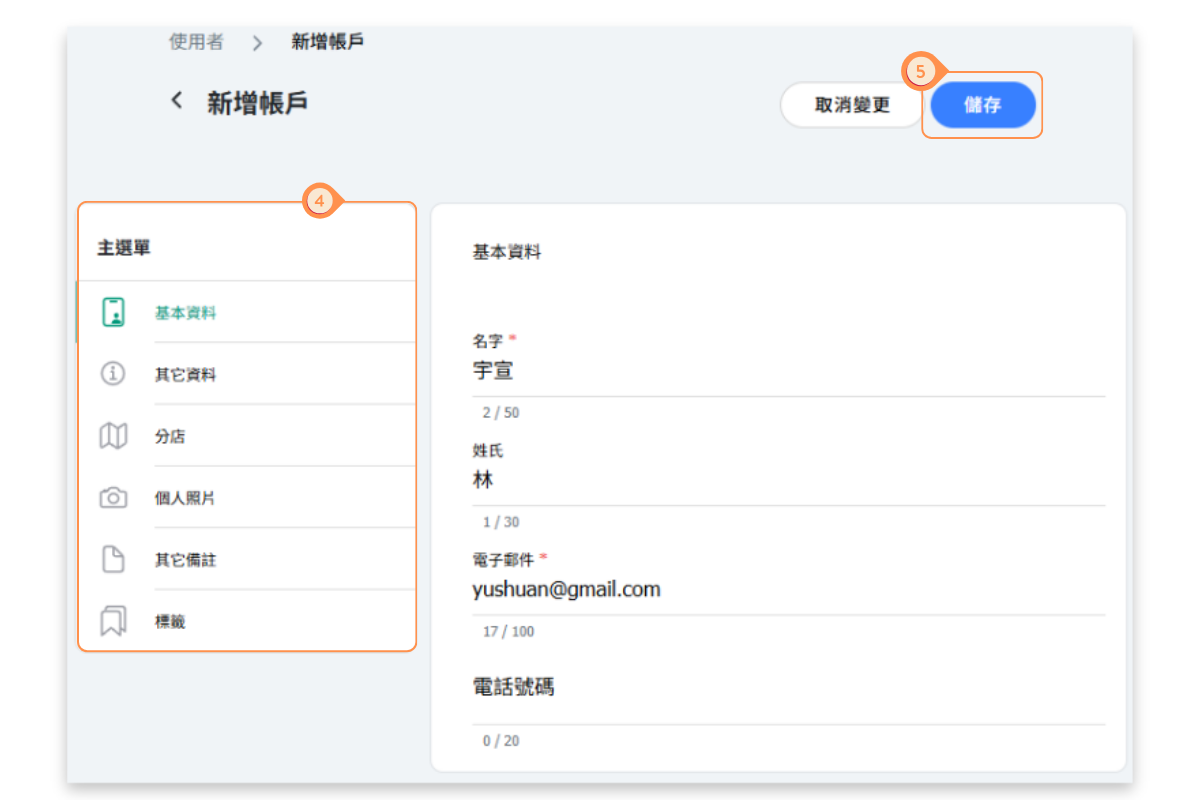Click the 分店 map icon
This screenshot has width=1200, height=800.
[114, 436]
